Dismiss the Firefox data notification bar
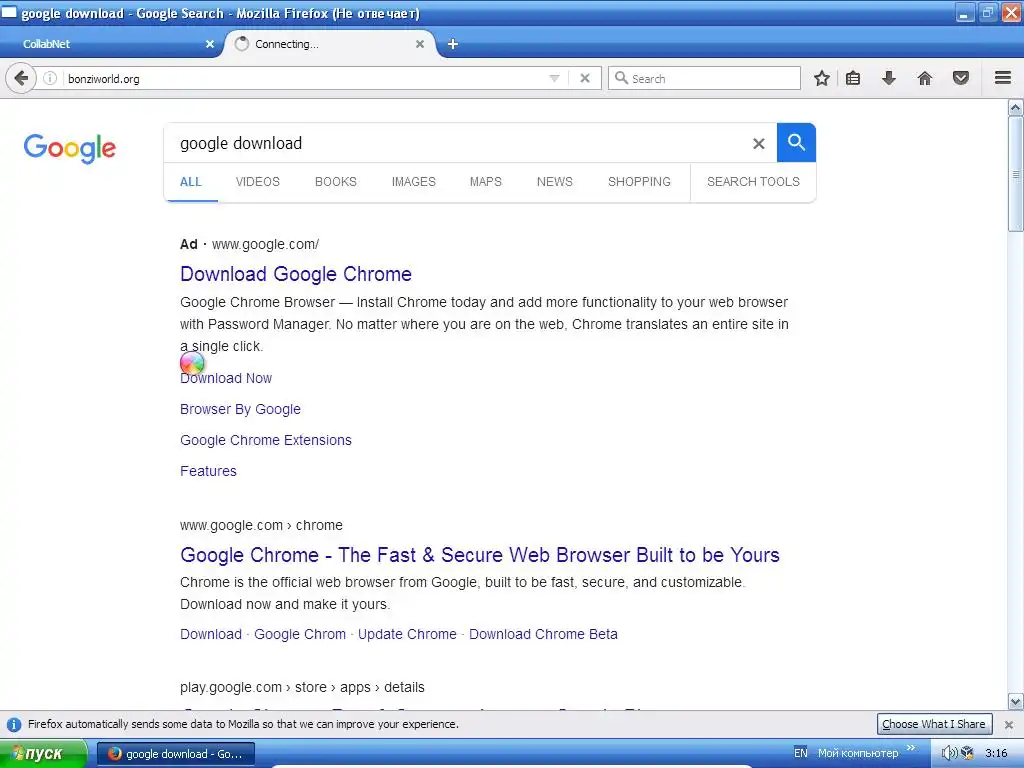Screen dimensions: 1024x768 pos(1009,724)
